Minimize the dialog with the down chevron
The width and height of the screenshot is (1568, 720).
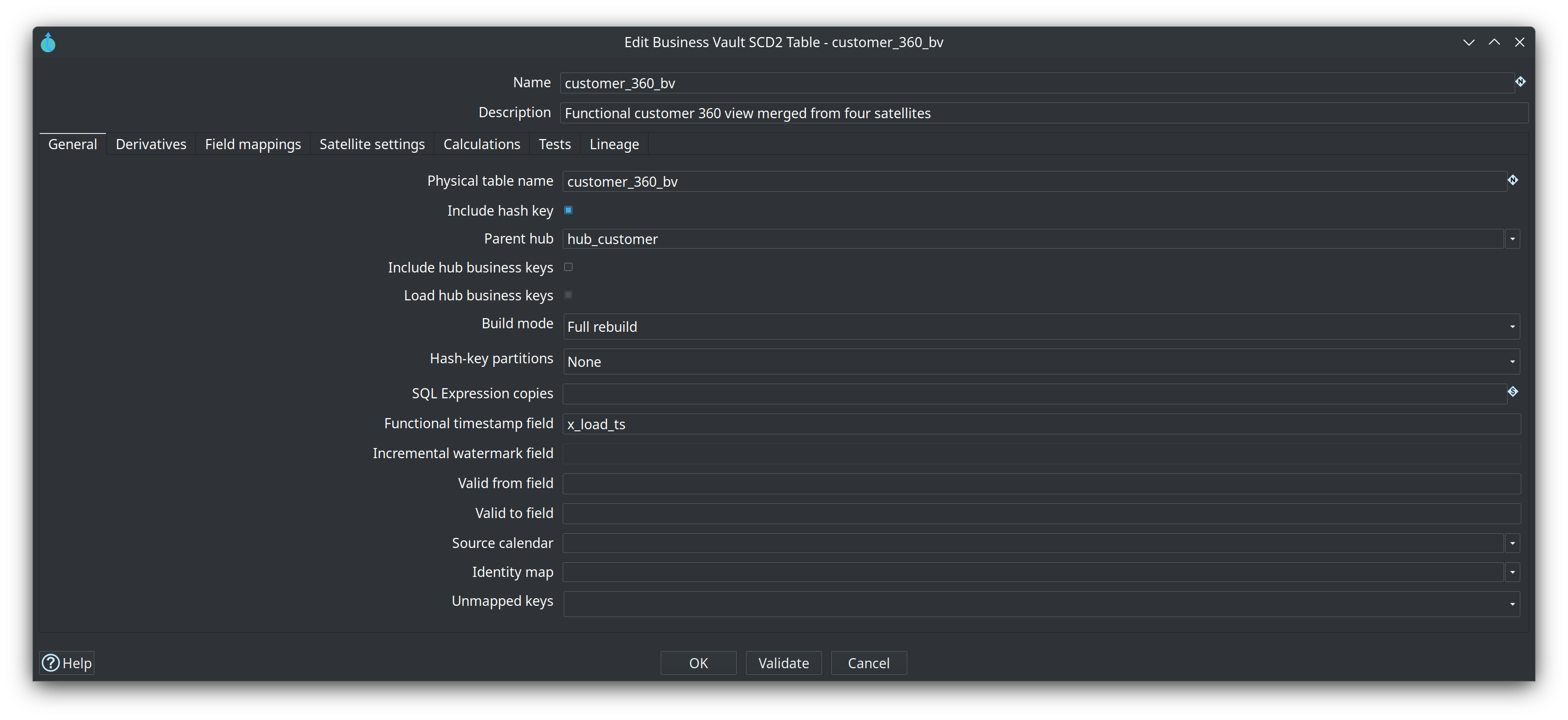pyautogui.click(x=1469, y=42)
